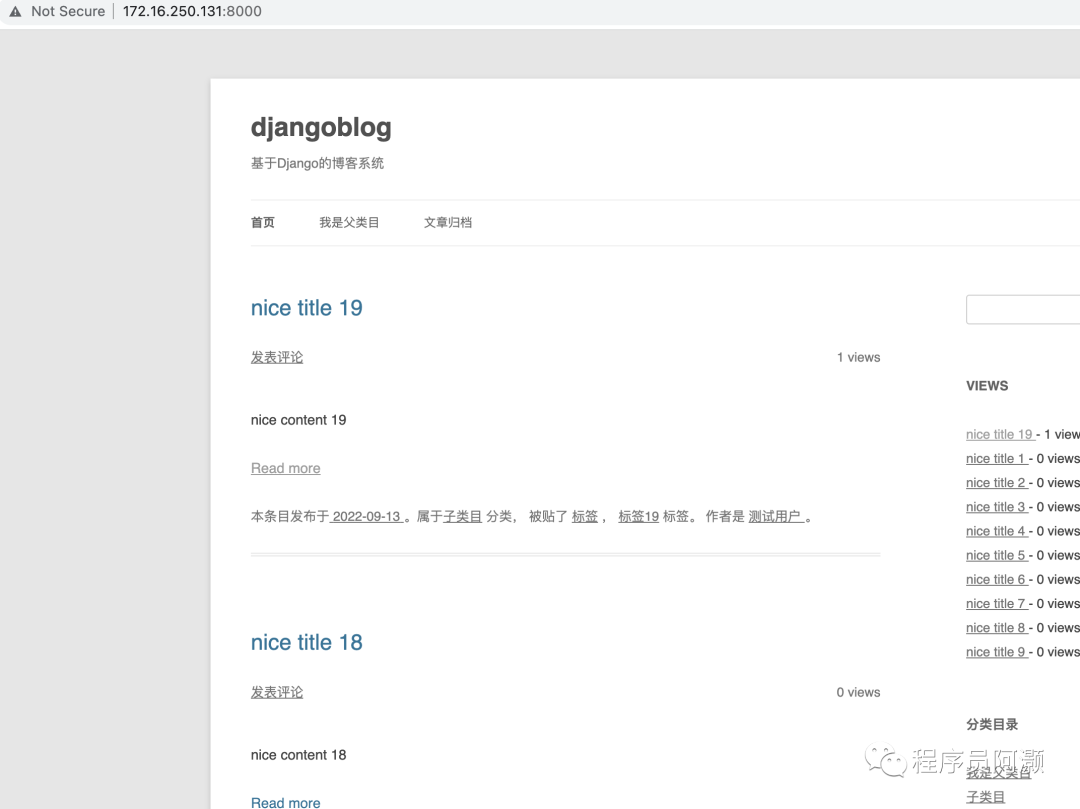The width and height of the screenshot is (1080, 809).
Task: Open the 标签19 tag link
Action: pyautogui.click(x=638, y=516)
